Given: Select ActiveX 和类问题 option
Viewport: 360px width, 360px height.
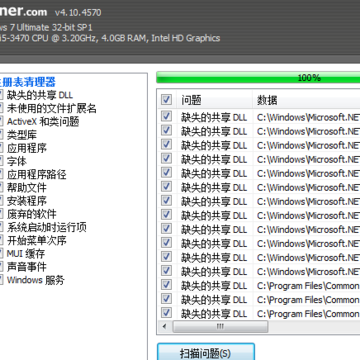Looking at the screenshot, I should click(43, 122).
